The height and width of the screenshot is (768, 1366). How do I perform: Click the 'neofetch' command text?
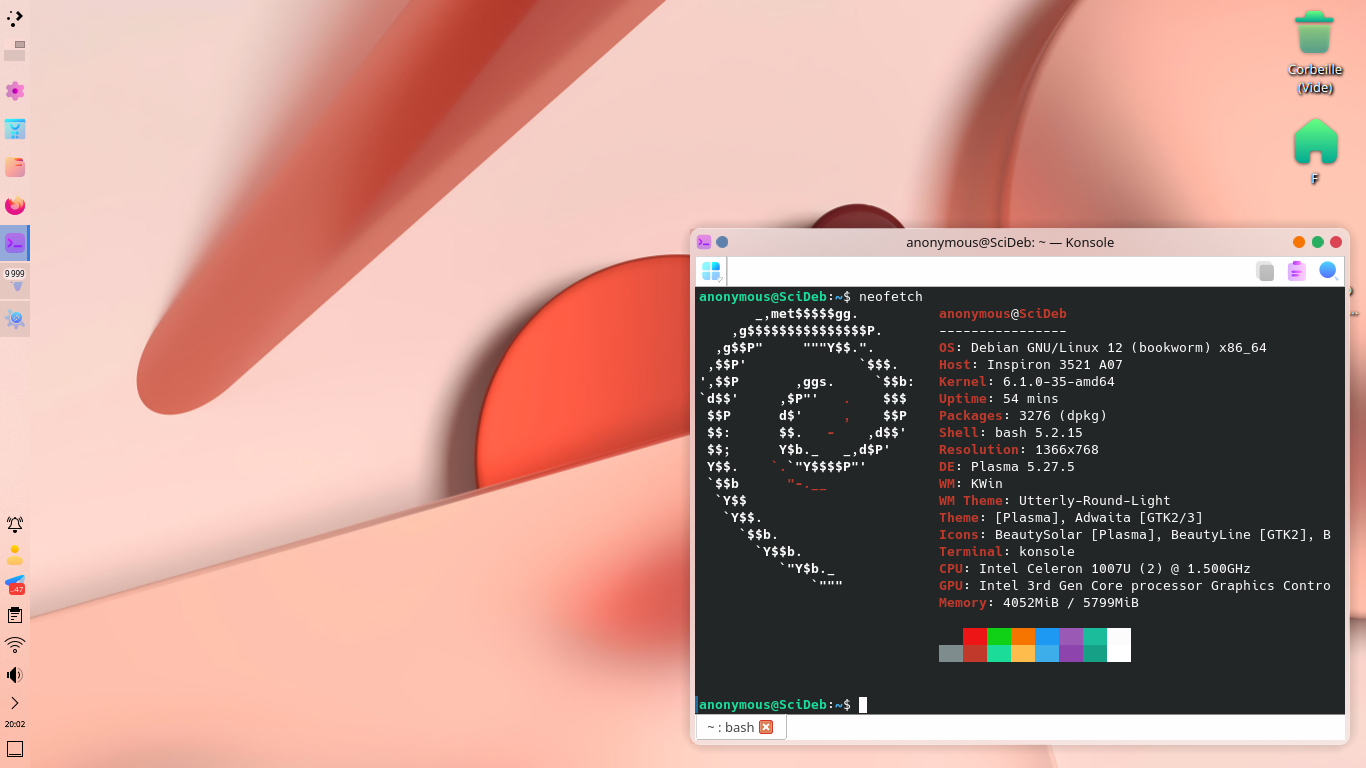point(891,297)
